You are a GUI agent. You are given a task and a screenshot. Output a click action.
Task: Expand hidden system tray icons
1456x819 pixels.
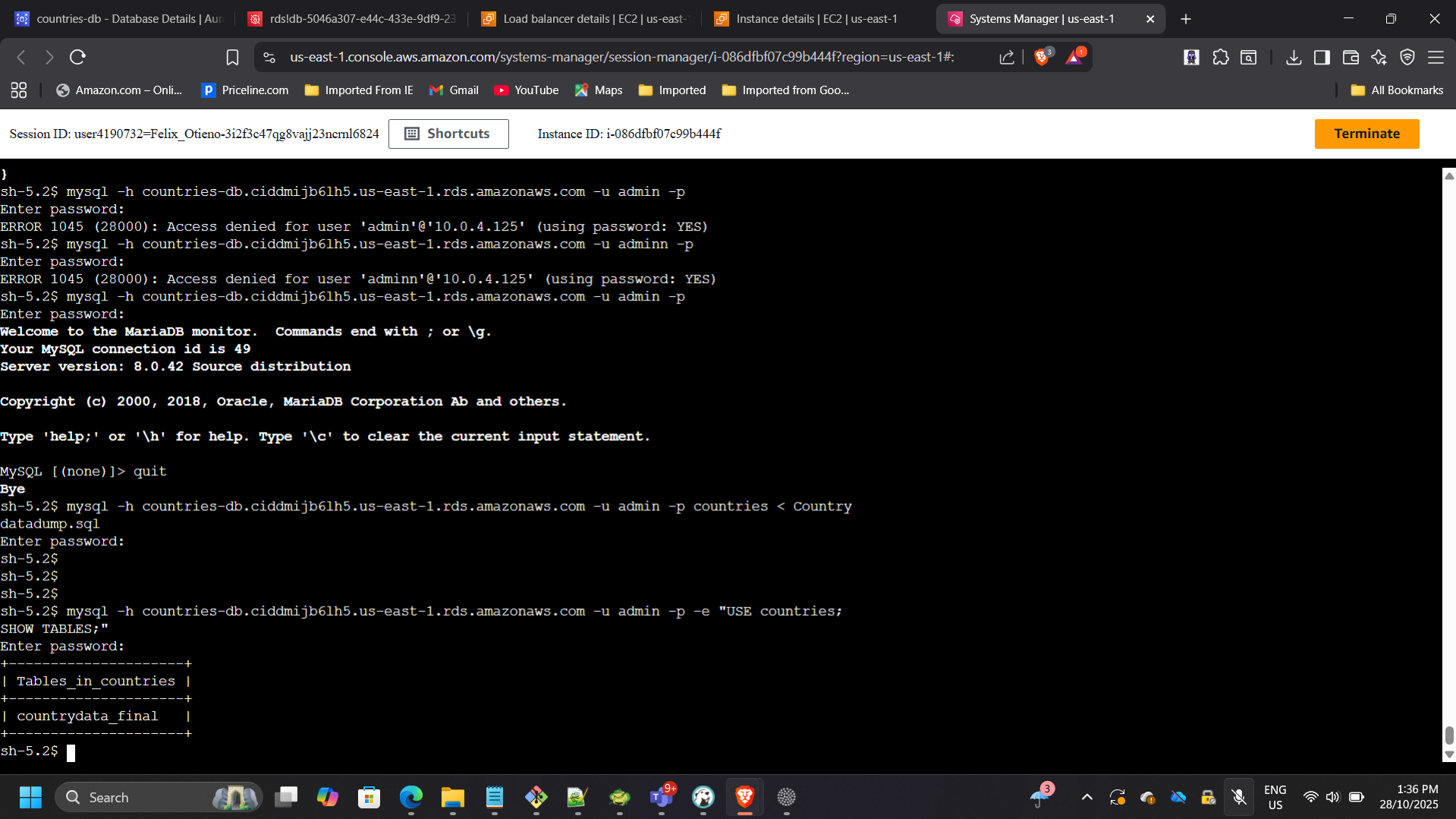[x=1087, y=798]
